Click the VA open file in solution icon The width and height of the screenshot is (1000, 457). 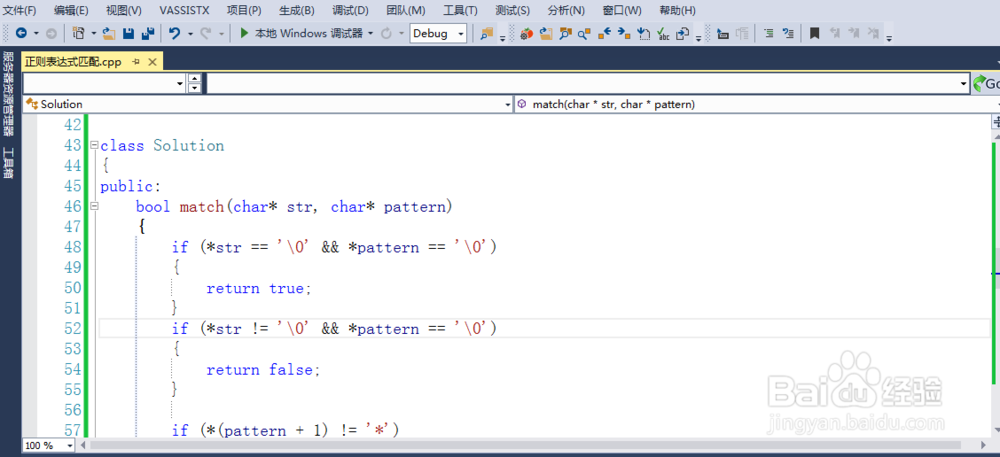click(x=545, y=34)
